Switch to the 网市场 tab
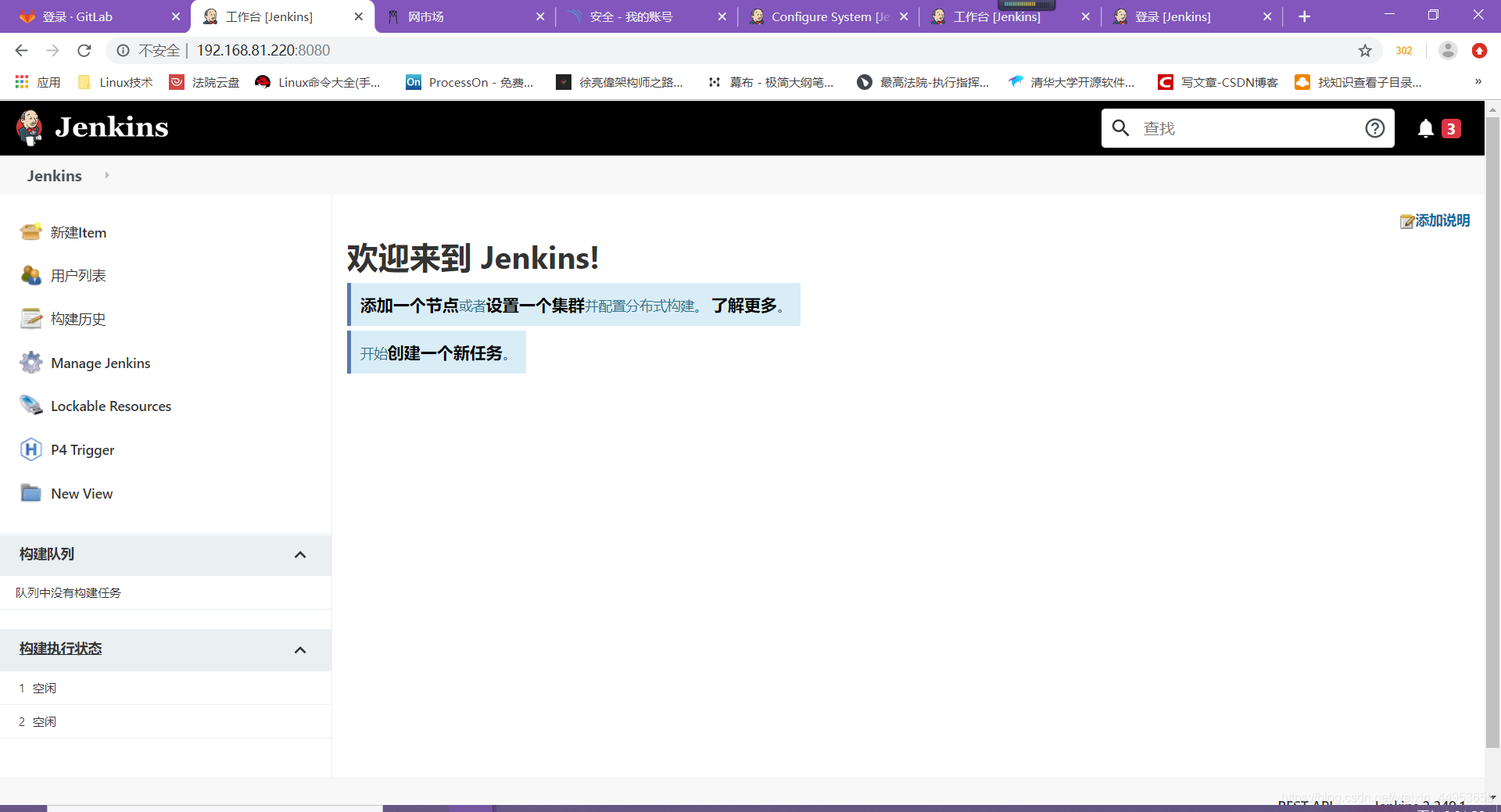This screenshot has width=1501, height=812. coord(464,16)
